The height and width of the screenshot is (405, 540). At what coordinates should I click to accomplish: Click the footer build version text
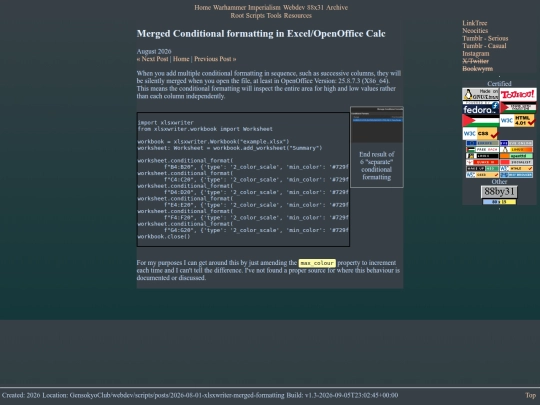coord(342,395)
